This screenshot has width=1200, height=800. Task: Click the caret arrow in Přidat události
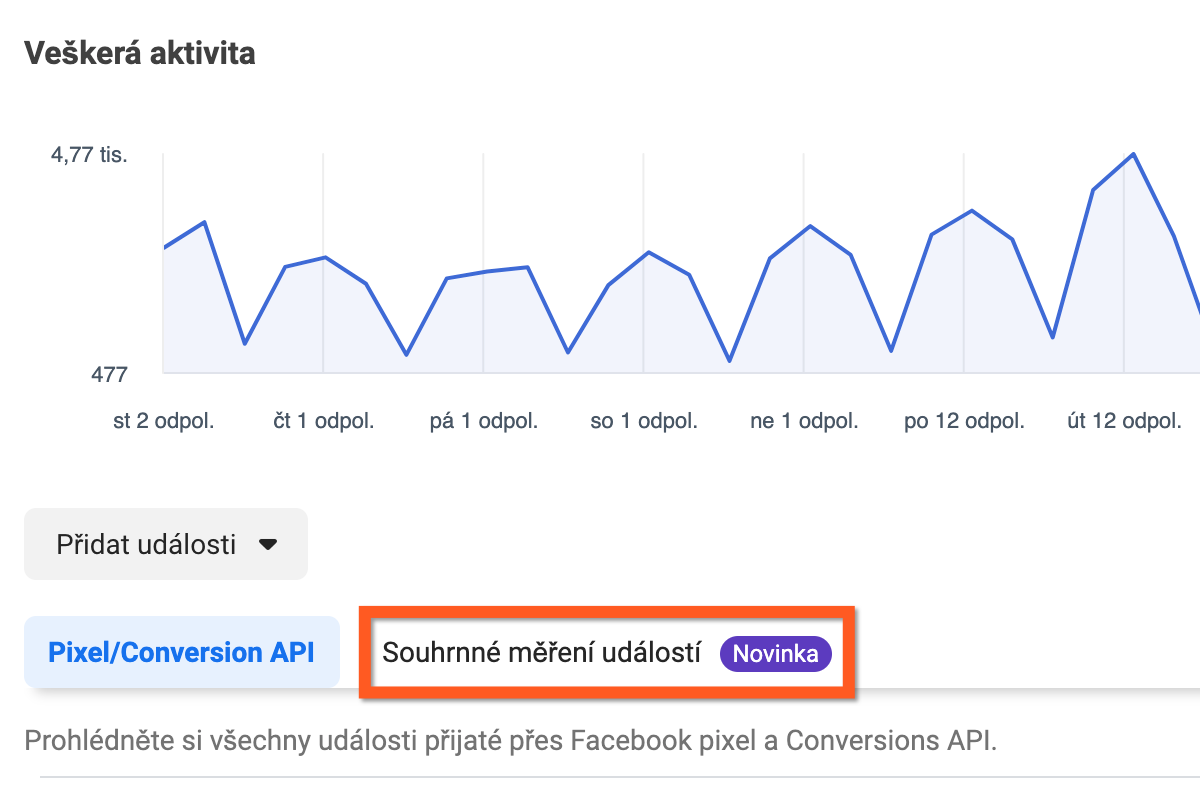tap(267, 546)
